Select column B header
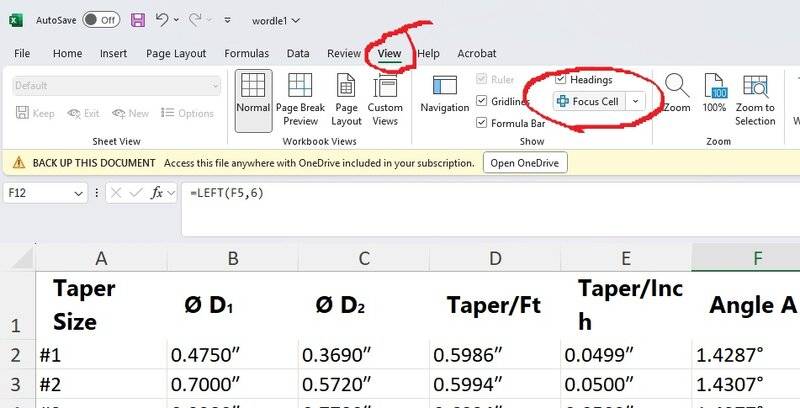Screen dimensions: 800x408 (x=233, y=258)
